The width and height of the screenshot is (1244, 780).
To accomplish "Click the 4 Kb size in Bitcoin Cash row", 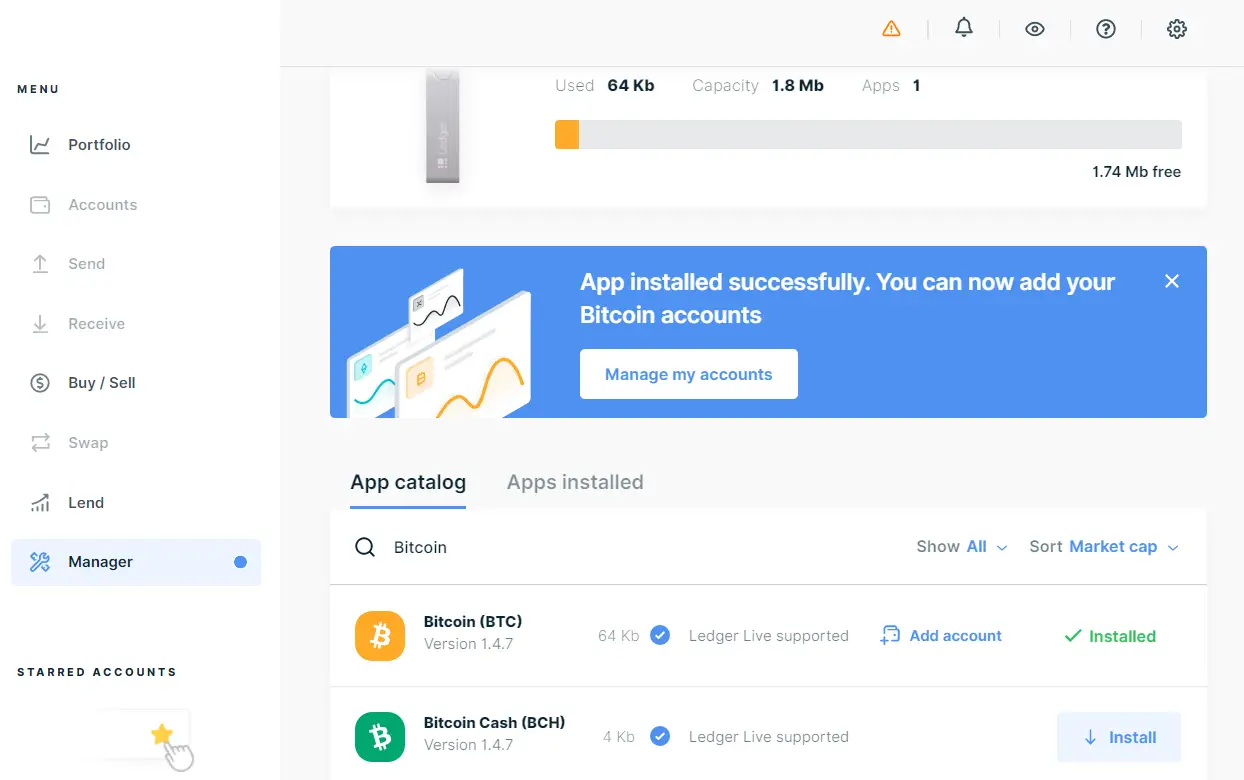I will click(x=619, y=737).
